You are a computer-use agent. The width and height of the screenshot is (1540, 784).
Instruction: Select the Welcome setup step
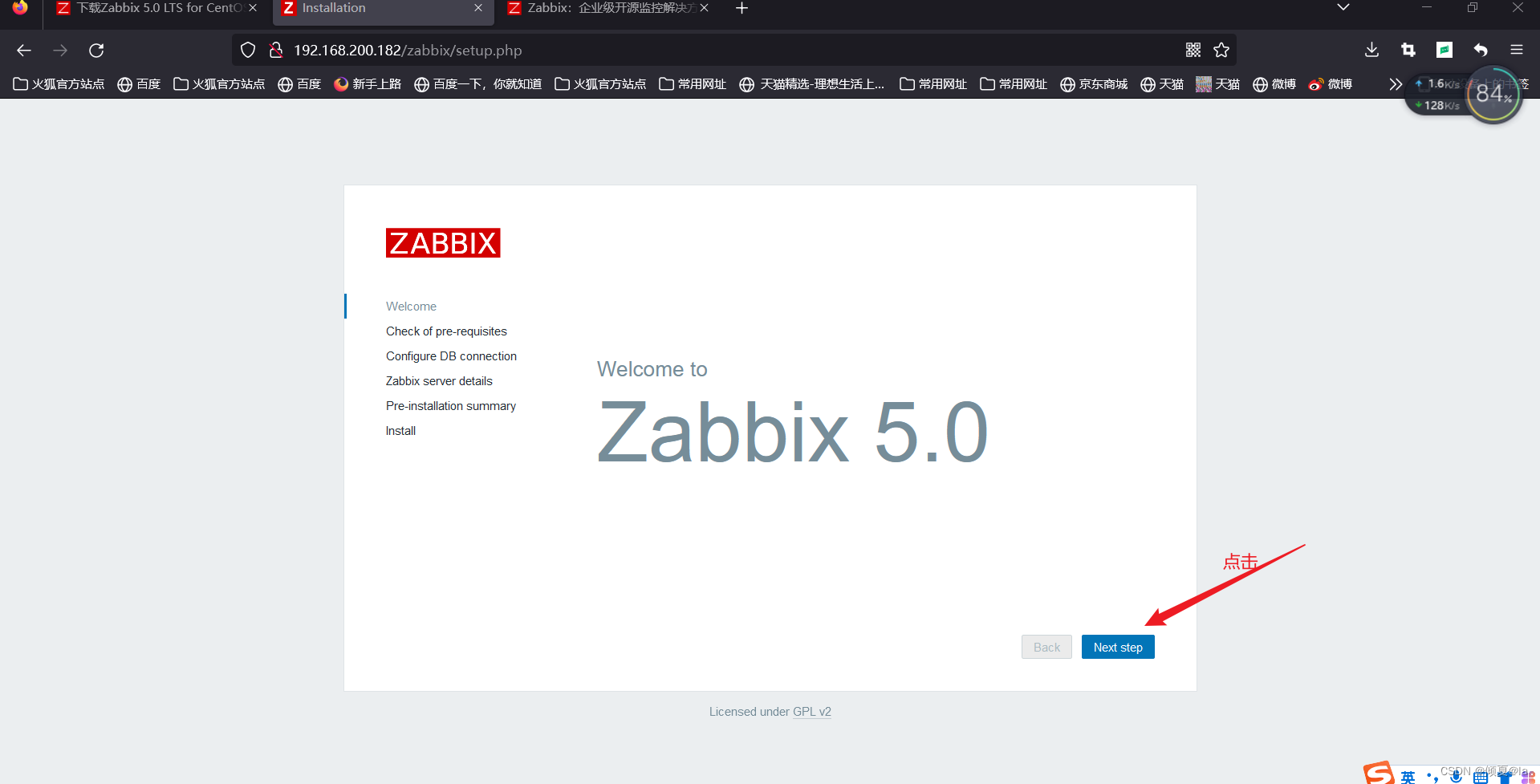coord(411,307)
